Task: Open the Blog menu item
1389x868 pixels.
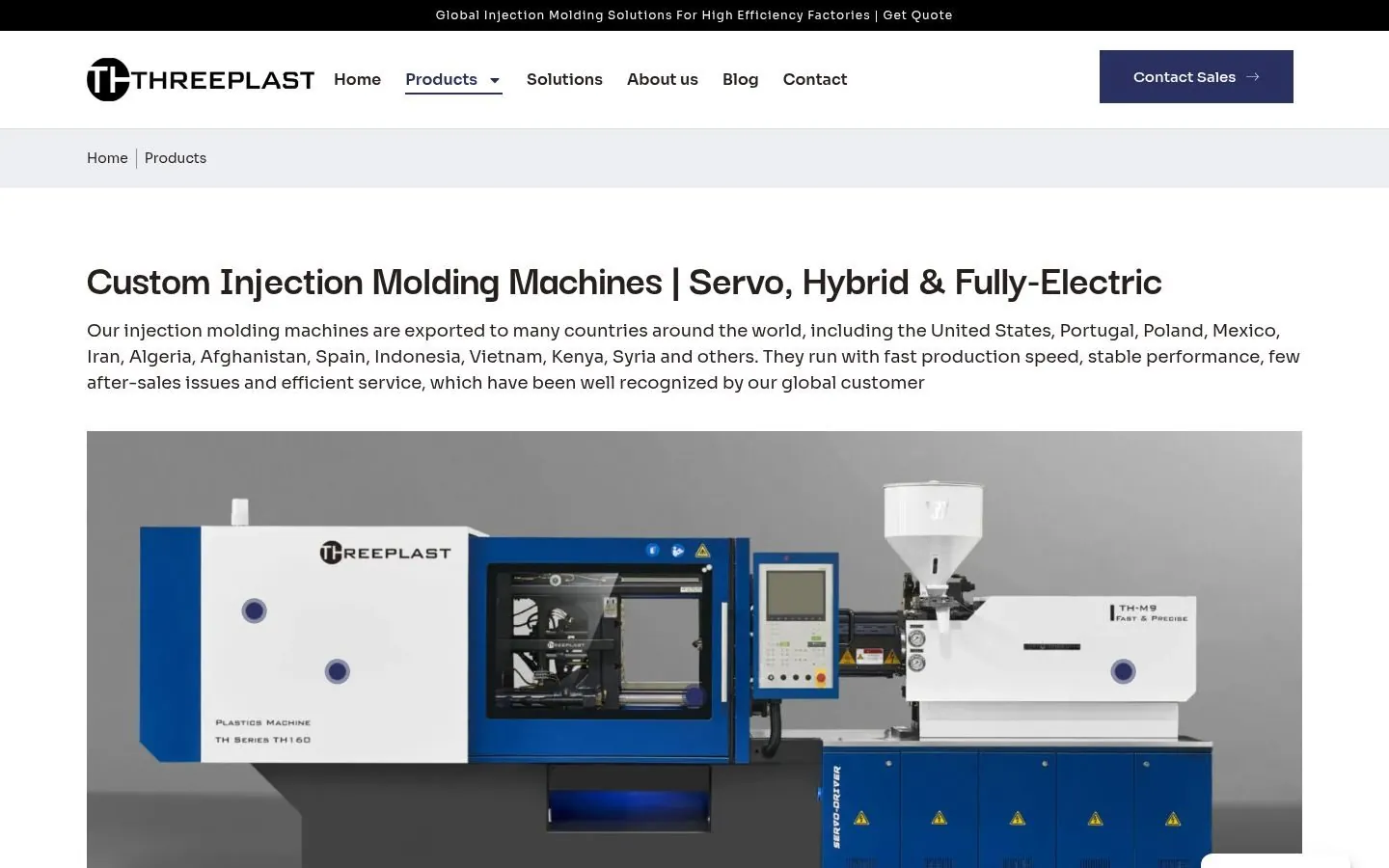Action: click(x=741, y=79)
